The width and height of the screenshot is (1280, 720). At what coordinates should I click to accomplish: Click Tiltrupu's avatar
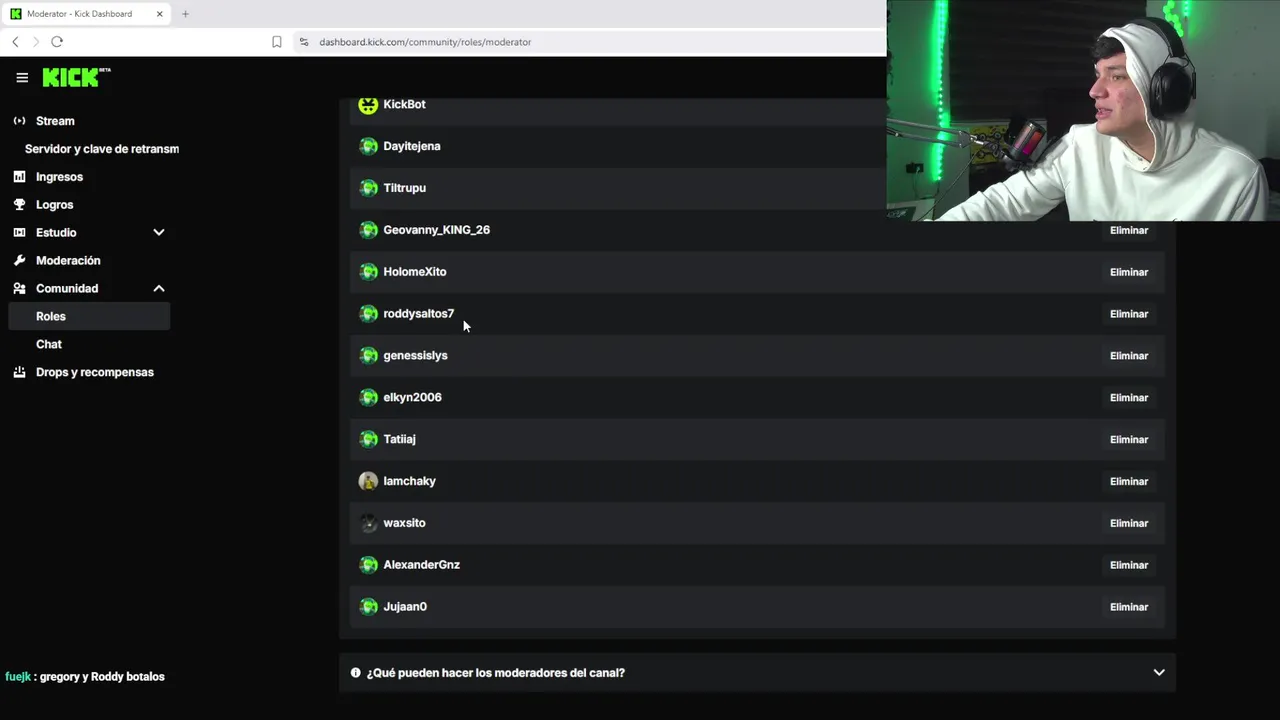pyautogui.click(x=368, y=189)
